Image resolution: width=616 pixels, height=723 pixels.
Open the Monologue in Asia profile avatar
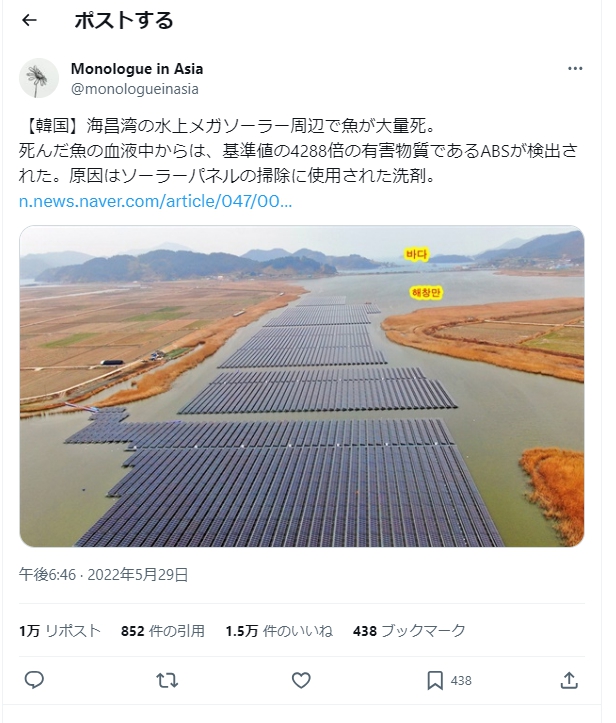point(39,78)
